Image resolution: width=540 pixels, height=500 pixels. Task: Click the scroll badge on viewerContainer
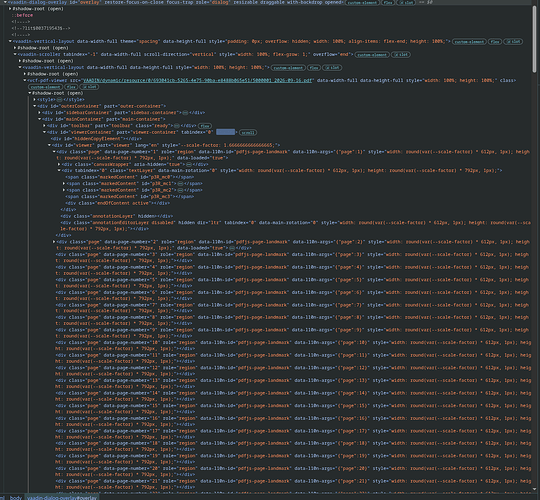click(x=248, y=133)
